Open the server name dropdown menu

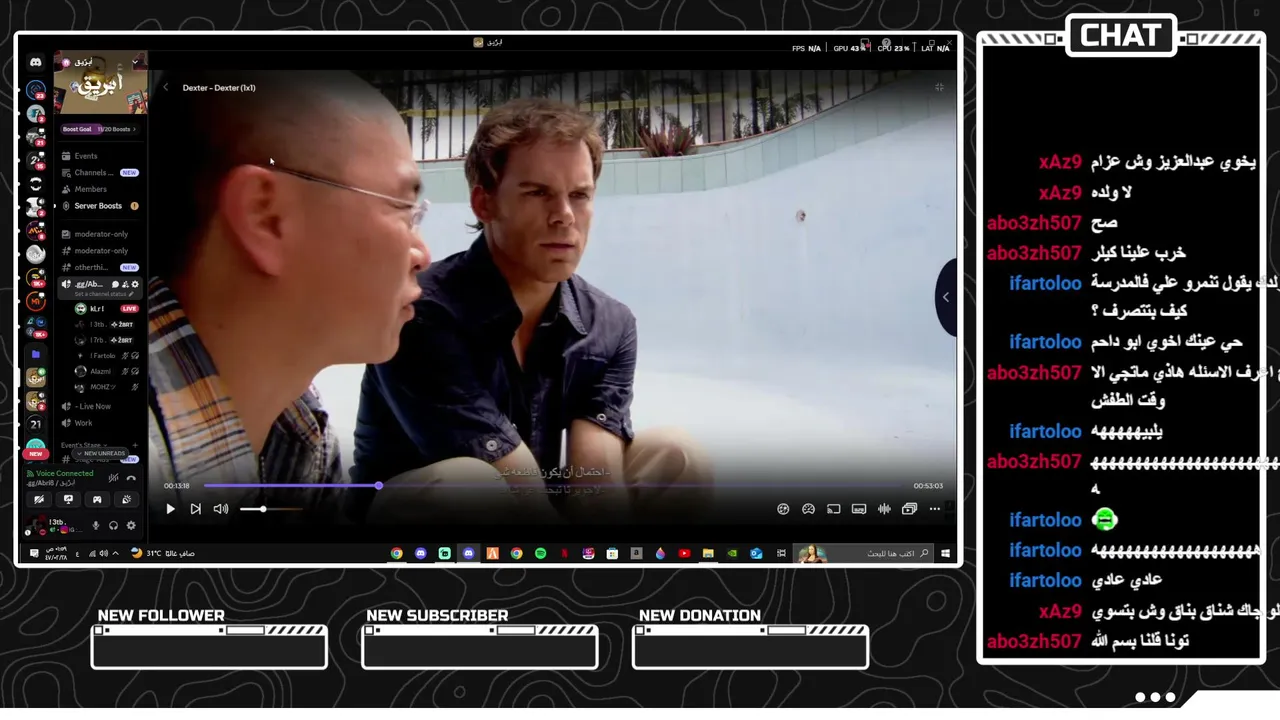pos(135,62)
